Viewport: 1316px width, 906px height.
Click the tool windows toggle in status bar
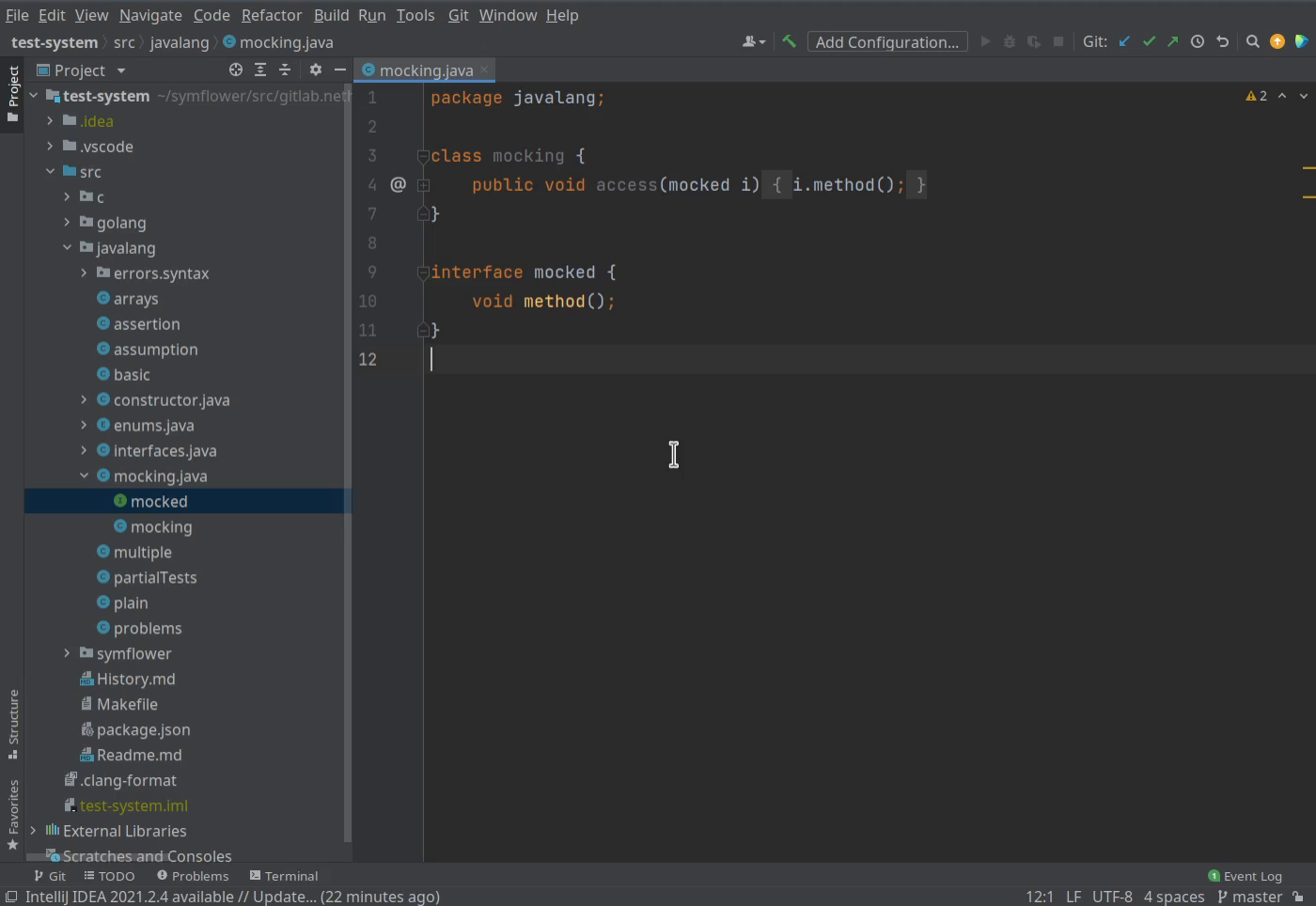pos(11,897)
